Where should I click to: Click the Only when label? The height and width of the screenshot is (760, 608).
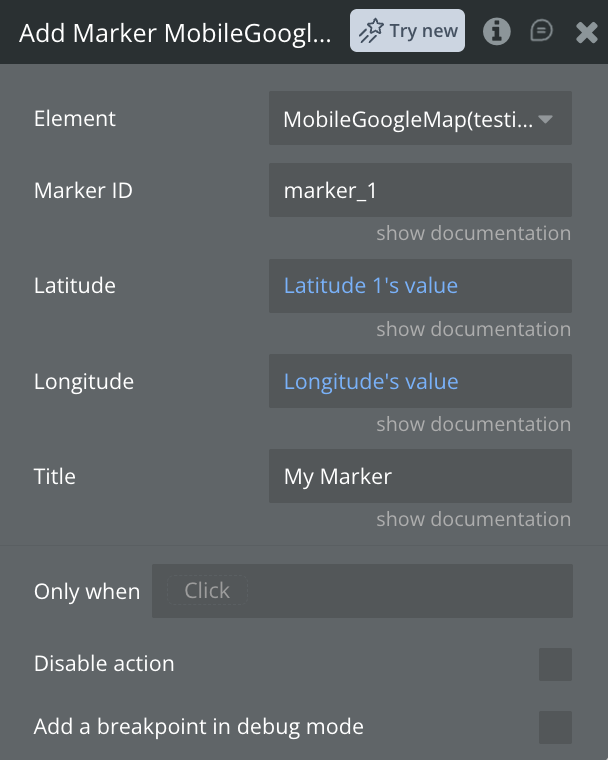pyautogui.click(x=87, y=591)
